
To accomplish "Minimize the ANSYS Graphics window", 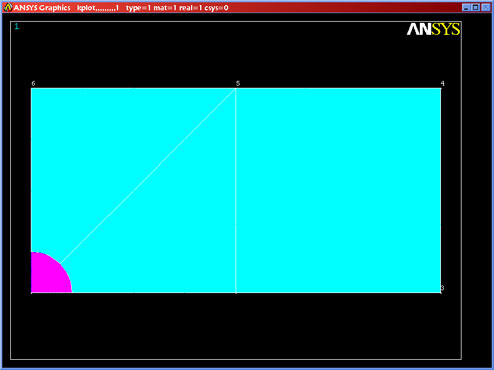I will [x=466, y=7].
